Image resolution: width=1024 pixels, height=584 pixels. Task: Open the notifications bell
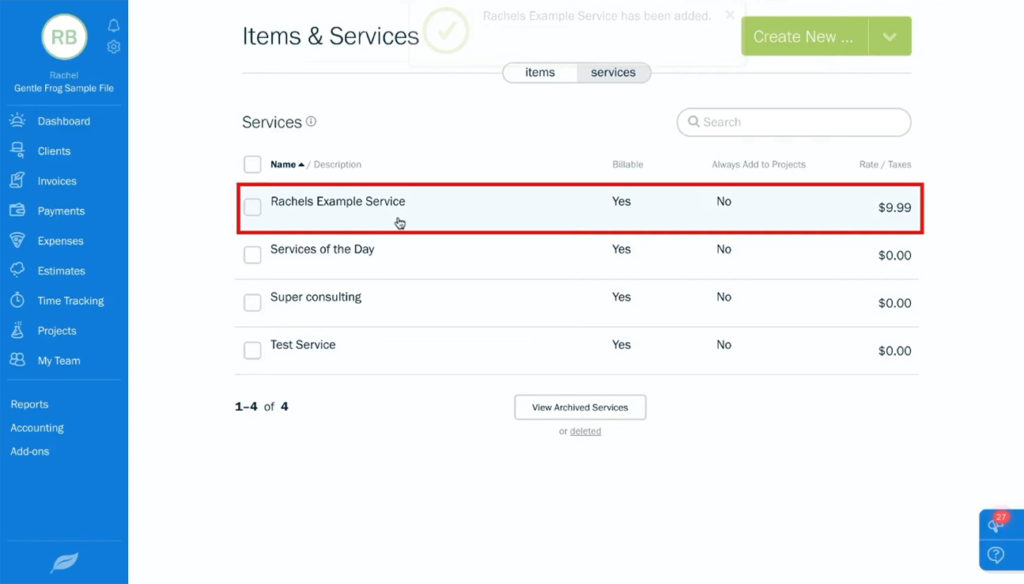[113, 26]
